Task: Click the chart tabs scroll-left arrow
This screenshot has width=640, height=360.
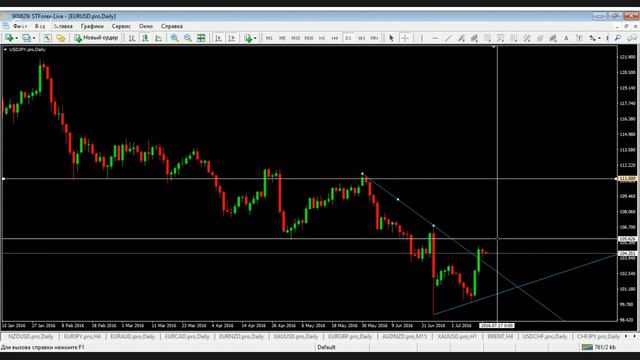Action: click(x=627, y=336)
